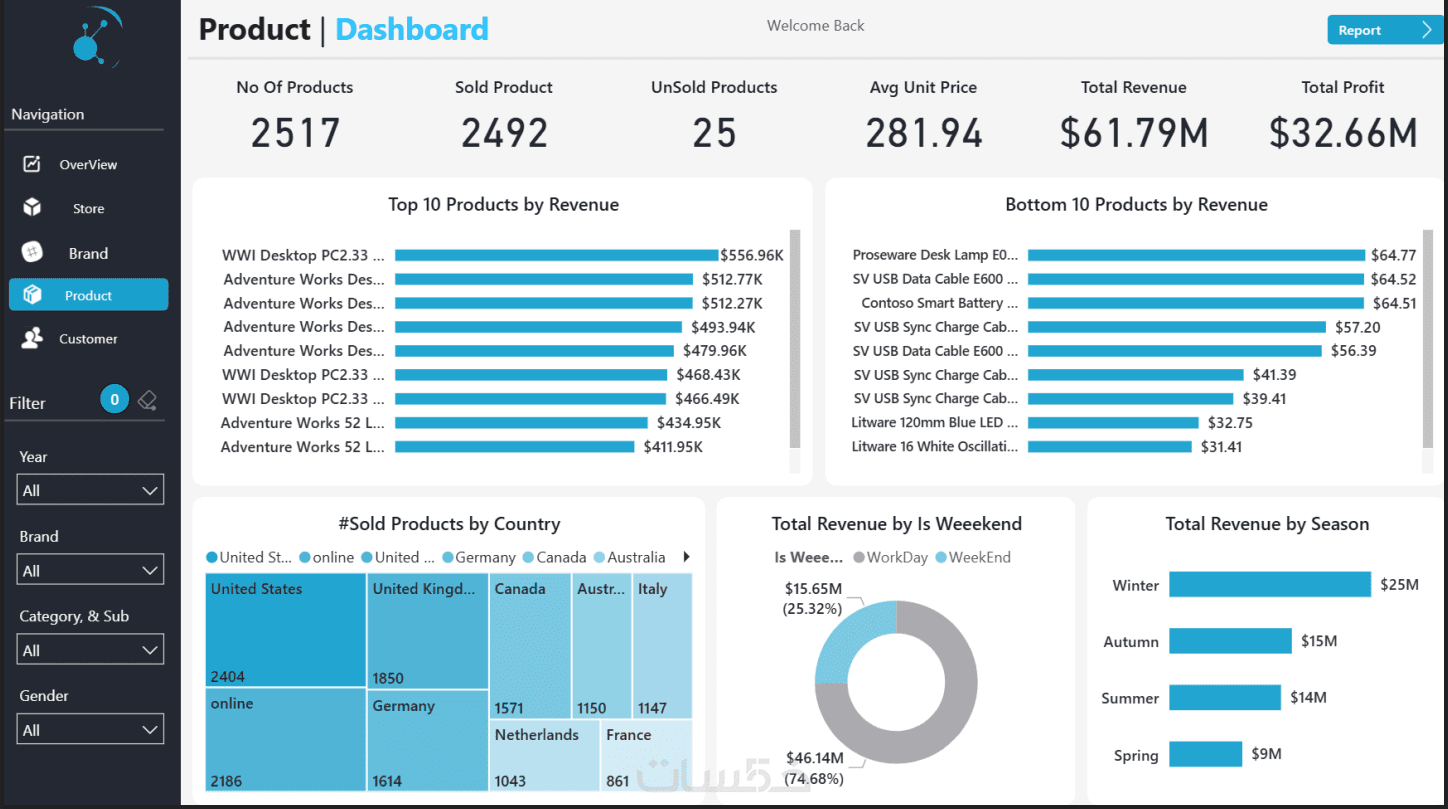Switch to the Customer navigation page

pyautogui.click(x=88, y=339)
